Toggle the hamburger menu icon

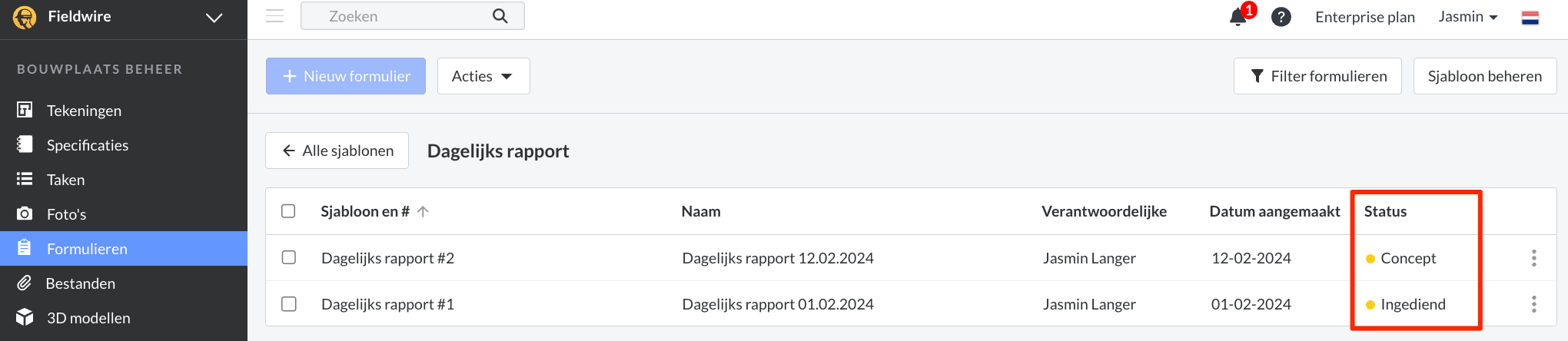tap(275, 16)
